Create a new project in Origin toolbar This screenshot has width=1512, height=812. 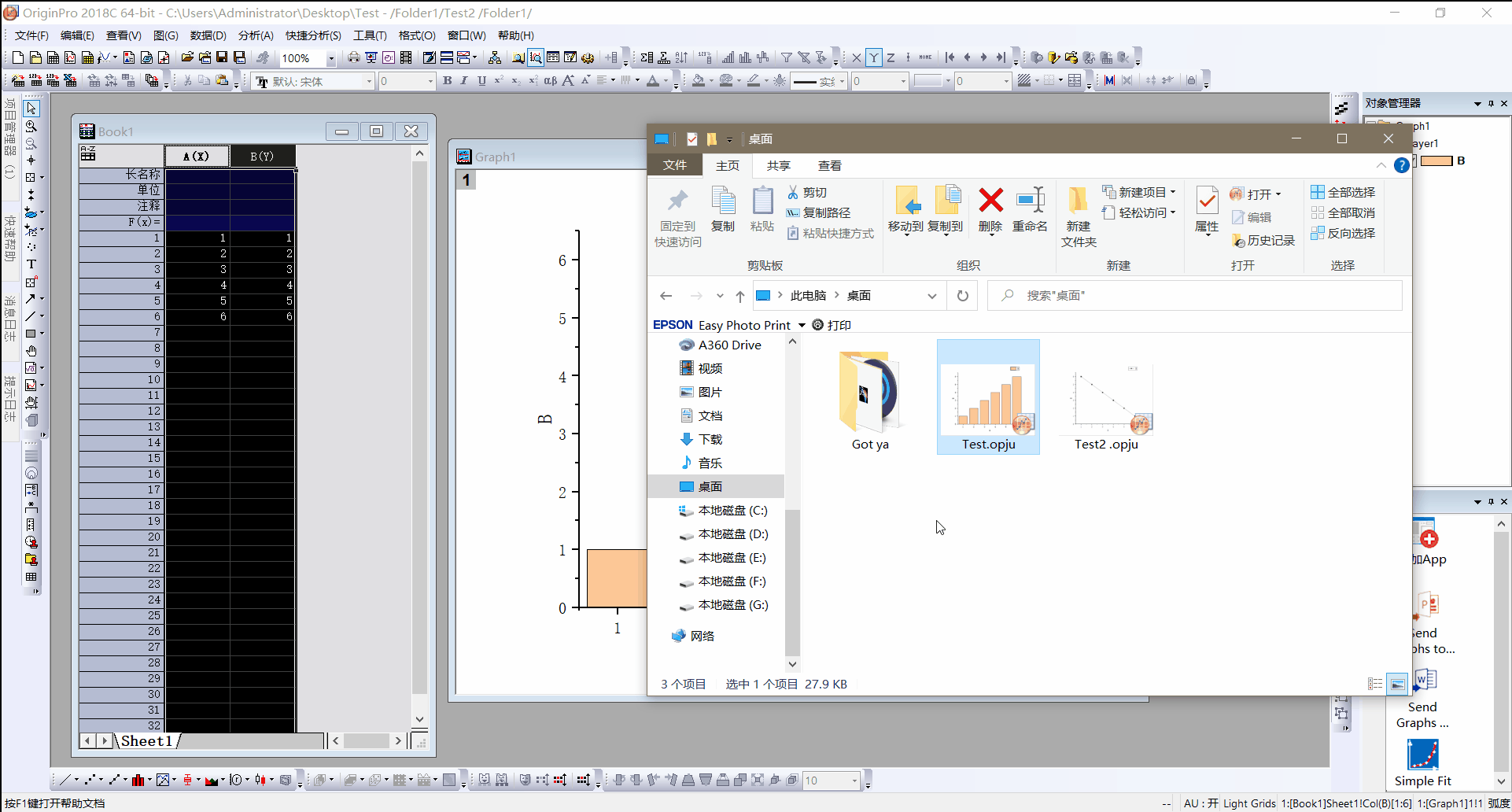click(x=18, y=57)
